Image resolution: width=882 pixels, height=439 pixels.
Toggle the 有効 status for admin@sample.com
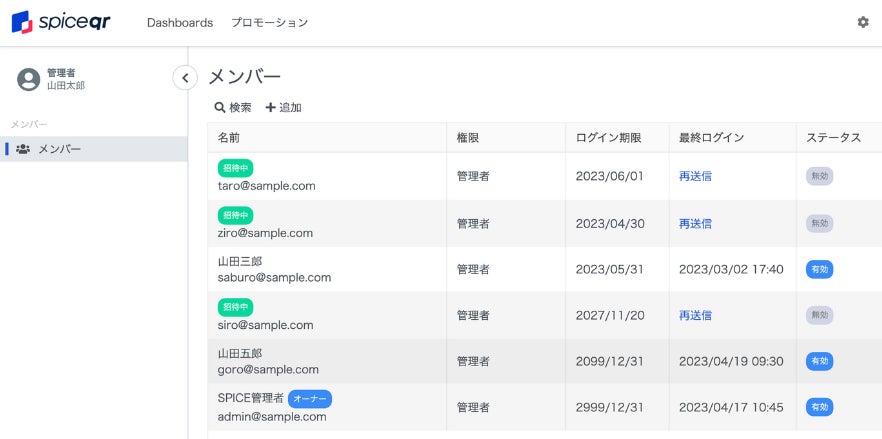[x=819, y=407]
